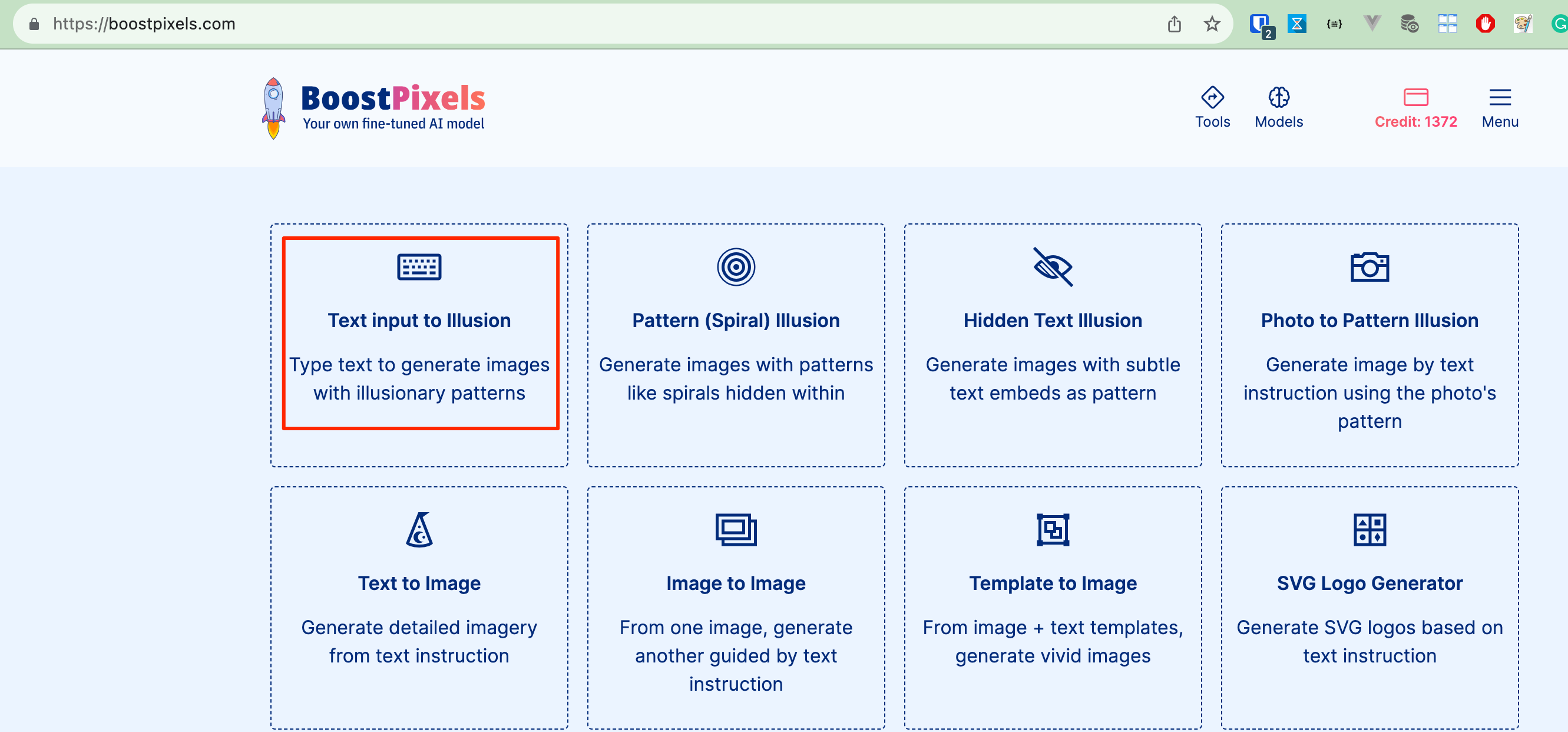Screen dimensions: 1568x732
Task: Click the hourglass extension icon
Action: (1296, 24)
